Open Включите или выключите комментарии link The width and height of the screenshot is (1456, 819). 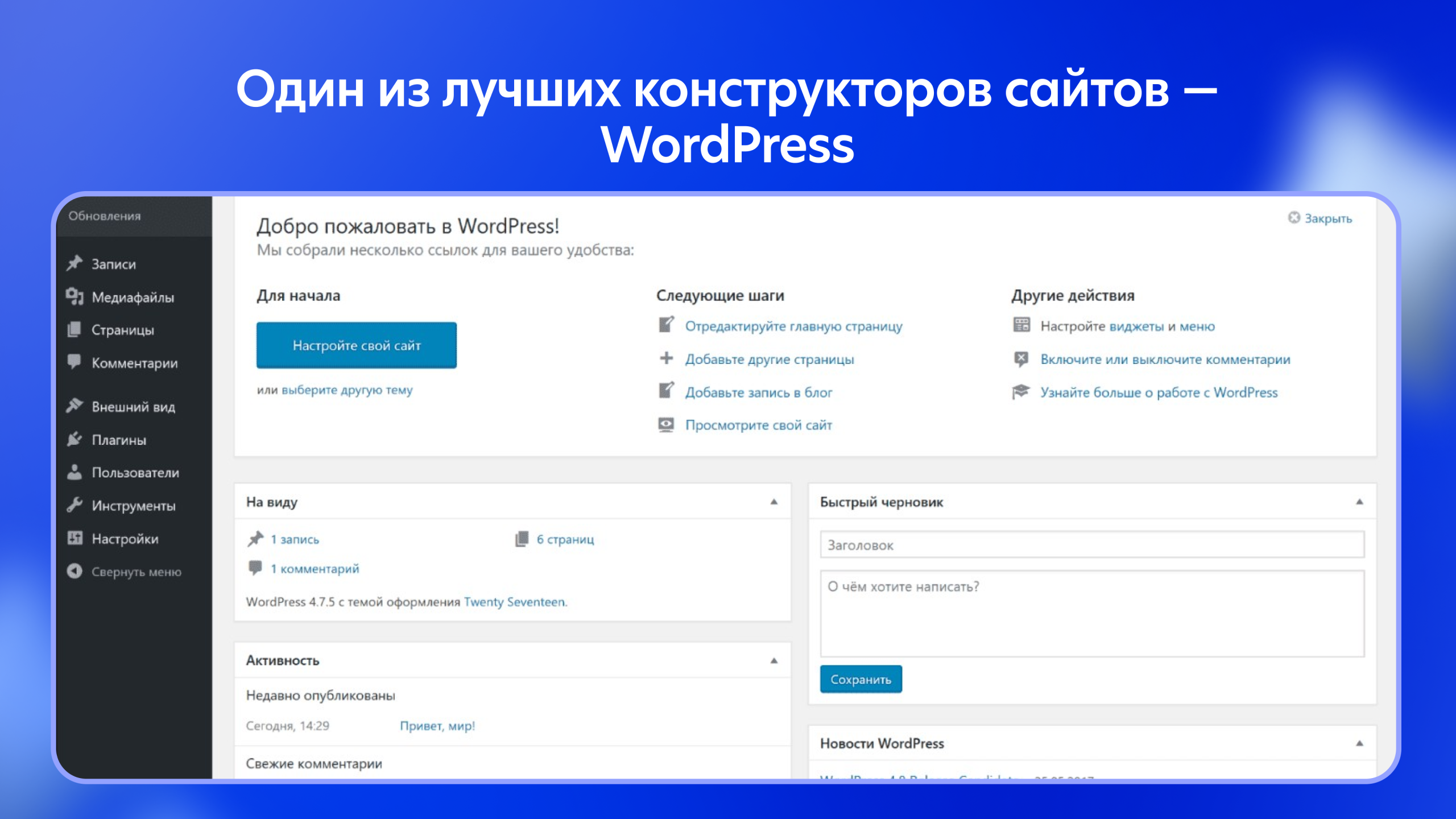1165,359
